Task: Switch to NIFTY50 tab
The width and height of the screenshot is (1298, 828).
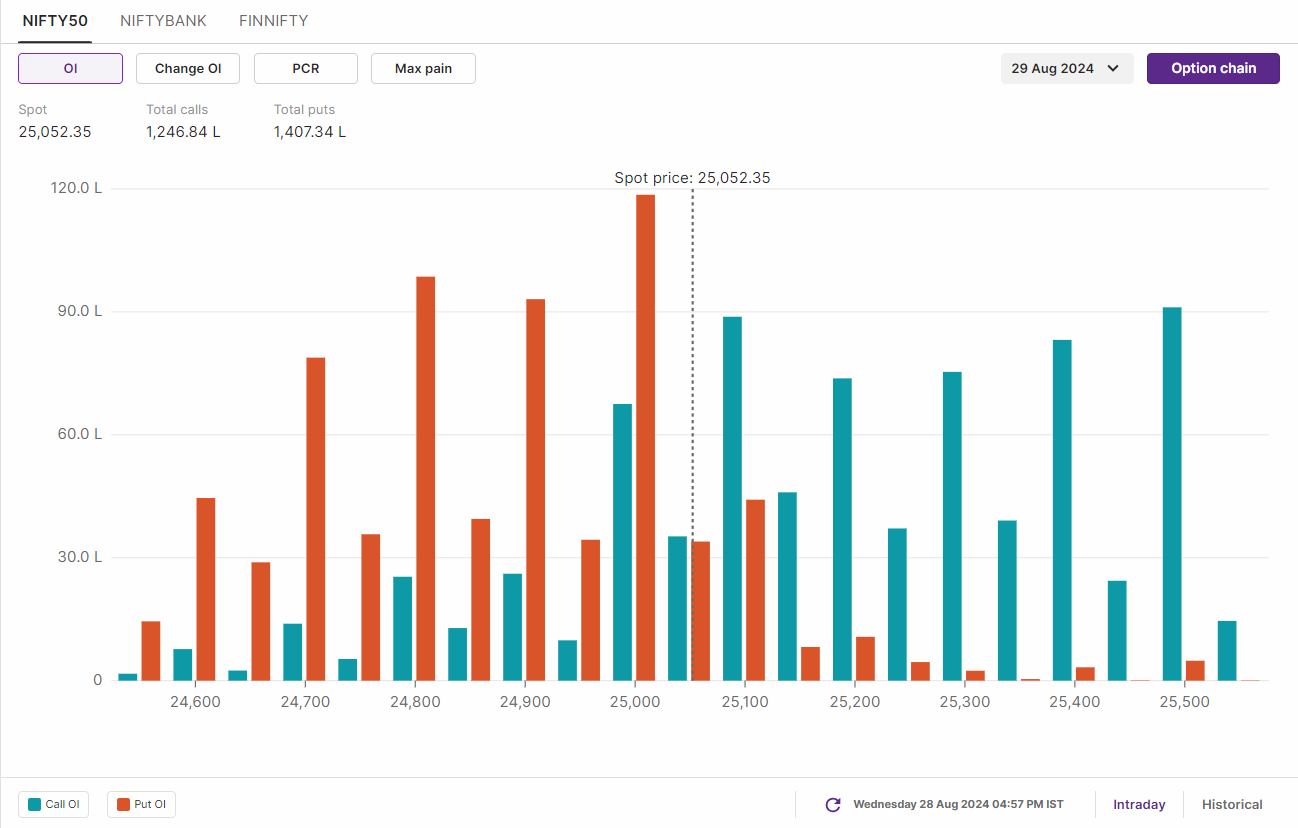Action: click(55, 21)
